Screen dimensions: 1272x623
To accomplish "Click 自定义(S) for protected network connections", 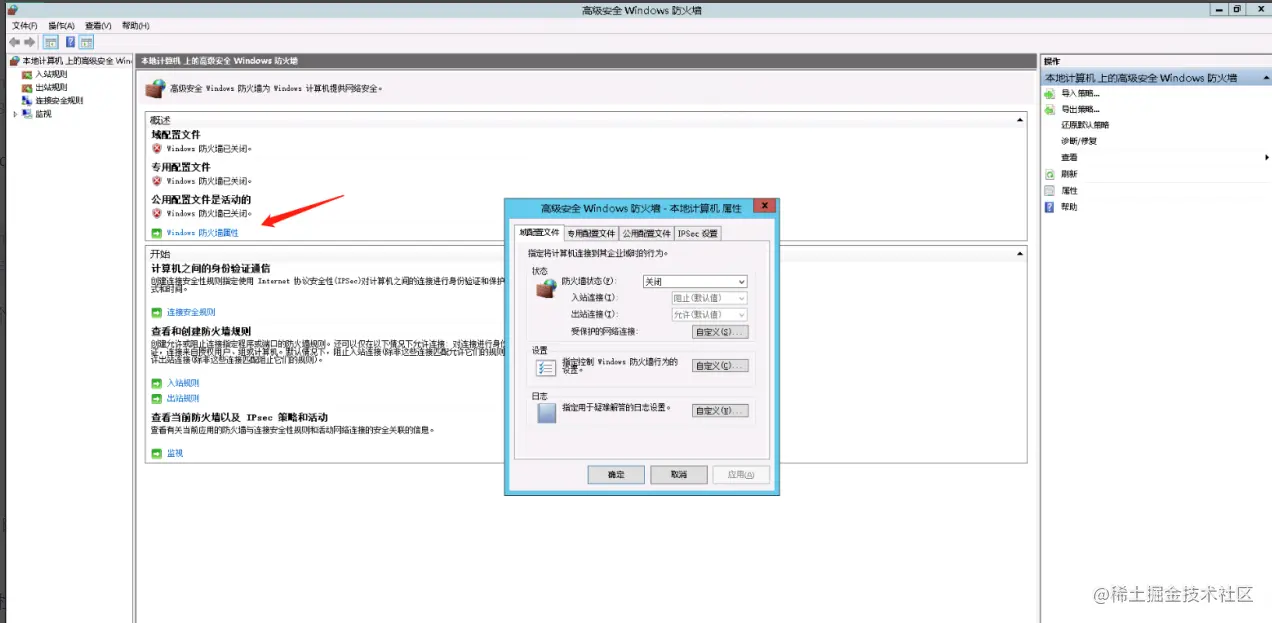I will (720, 331).
